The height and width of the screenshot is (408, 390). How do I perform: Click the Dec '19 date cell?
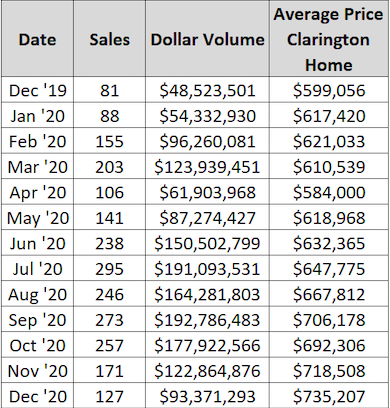[37, 90]
